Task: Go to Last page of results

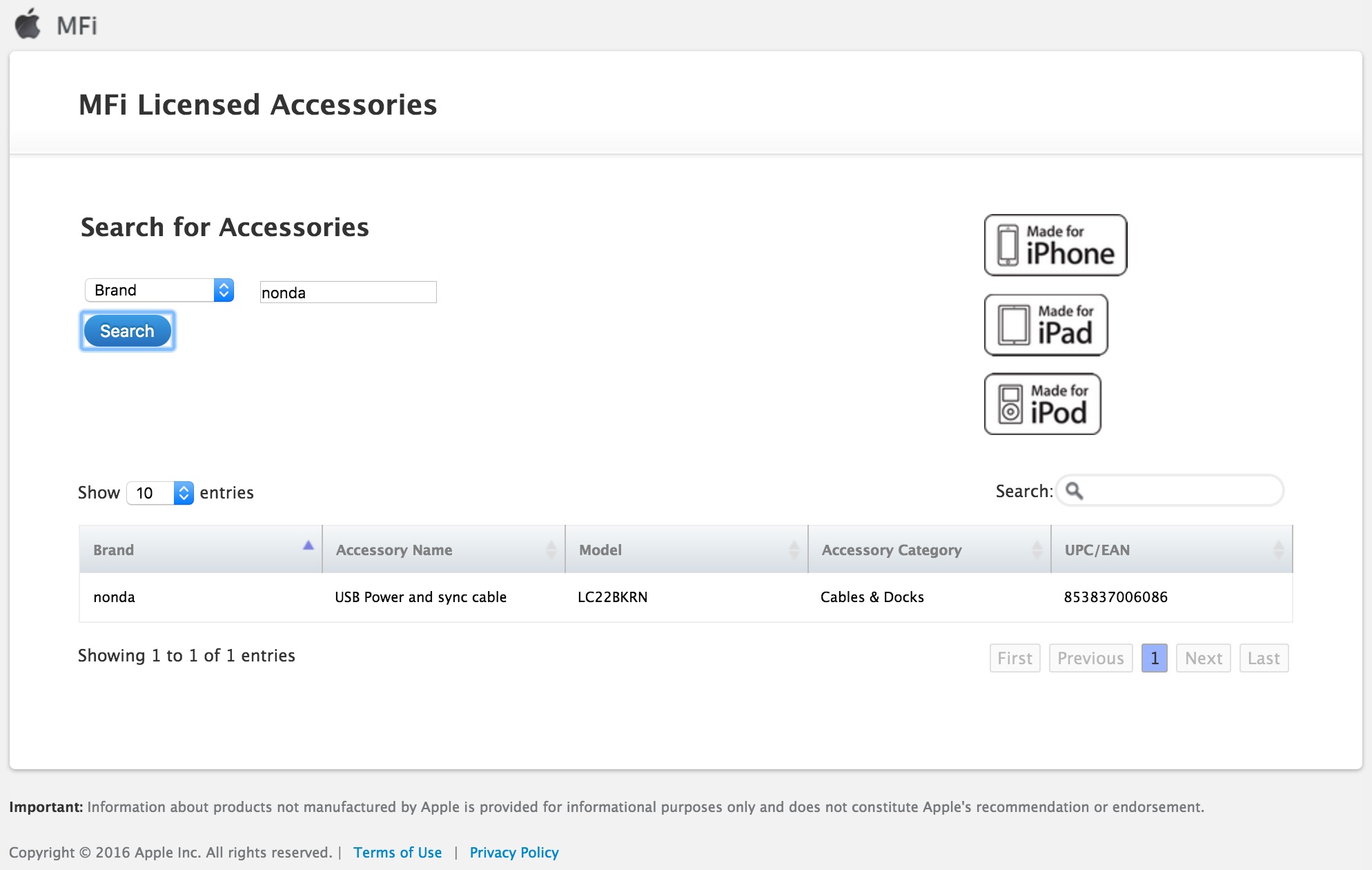Action: point(1264,658)
